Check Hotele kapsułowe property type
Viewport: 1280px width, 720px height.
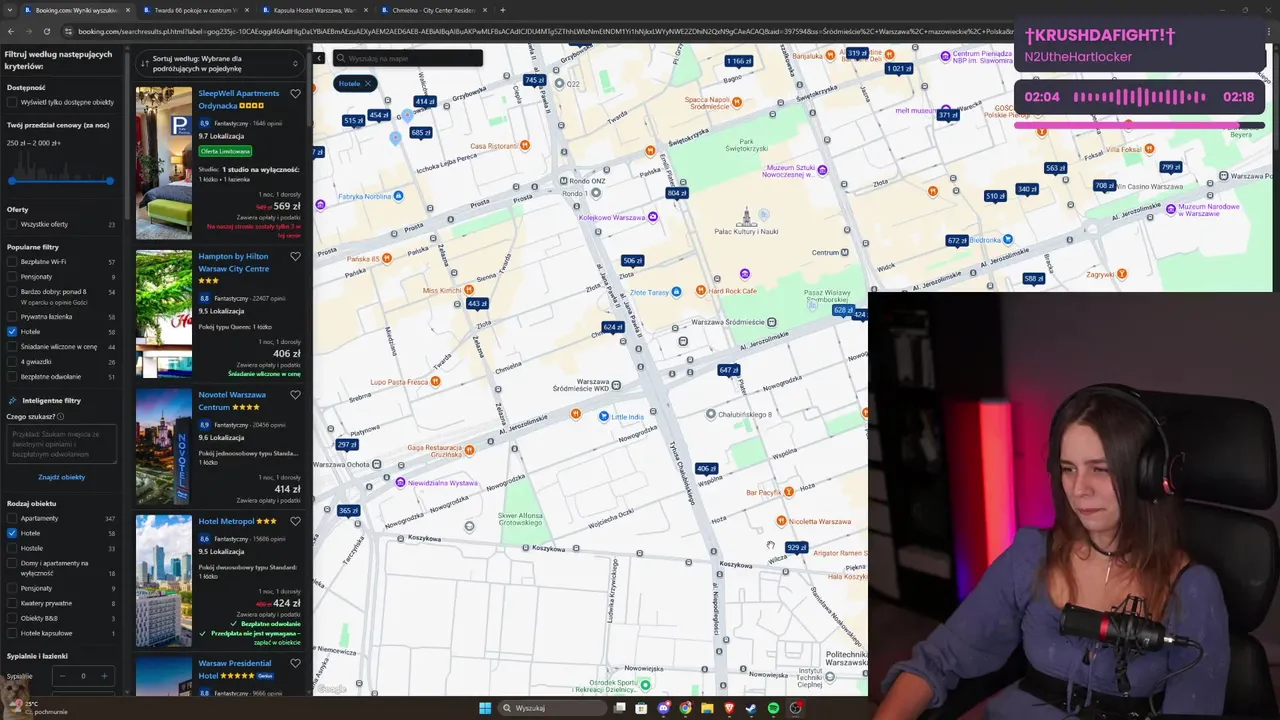pos(12,633)
